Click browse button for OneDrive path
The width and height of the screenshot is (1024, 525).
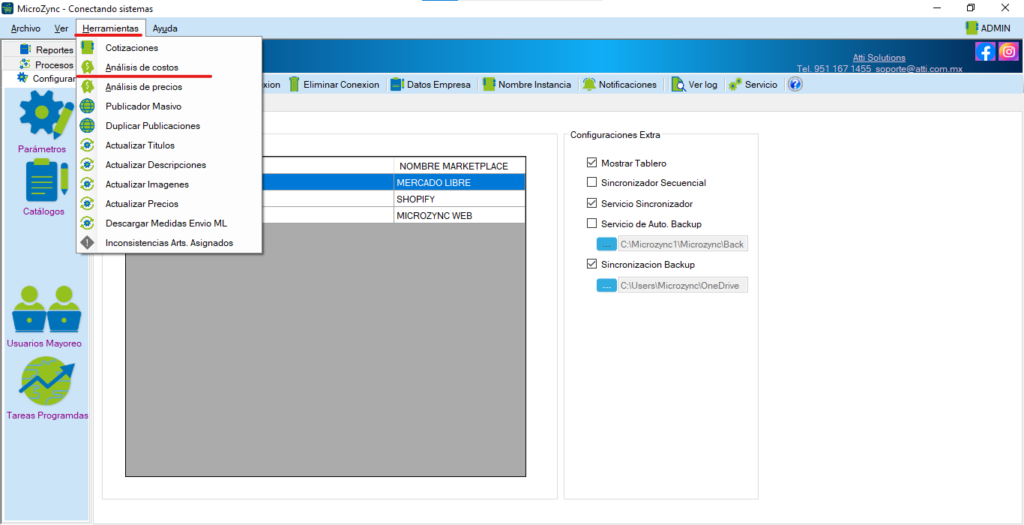[x=607, y=285]
